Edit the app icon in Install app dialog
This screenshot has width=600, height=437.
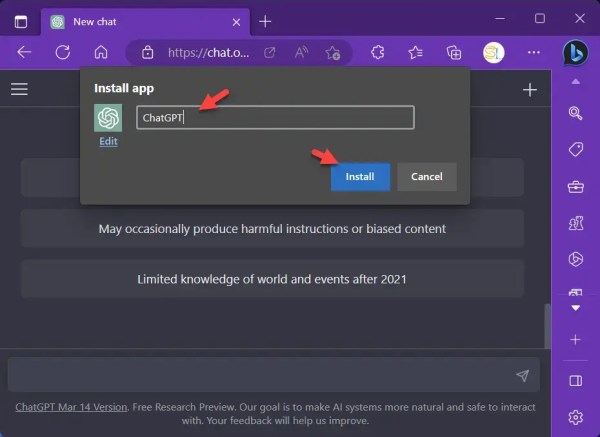108,141
